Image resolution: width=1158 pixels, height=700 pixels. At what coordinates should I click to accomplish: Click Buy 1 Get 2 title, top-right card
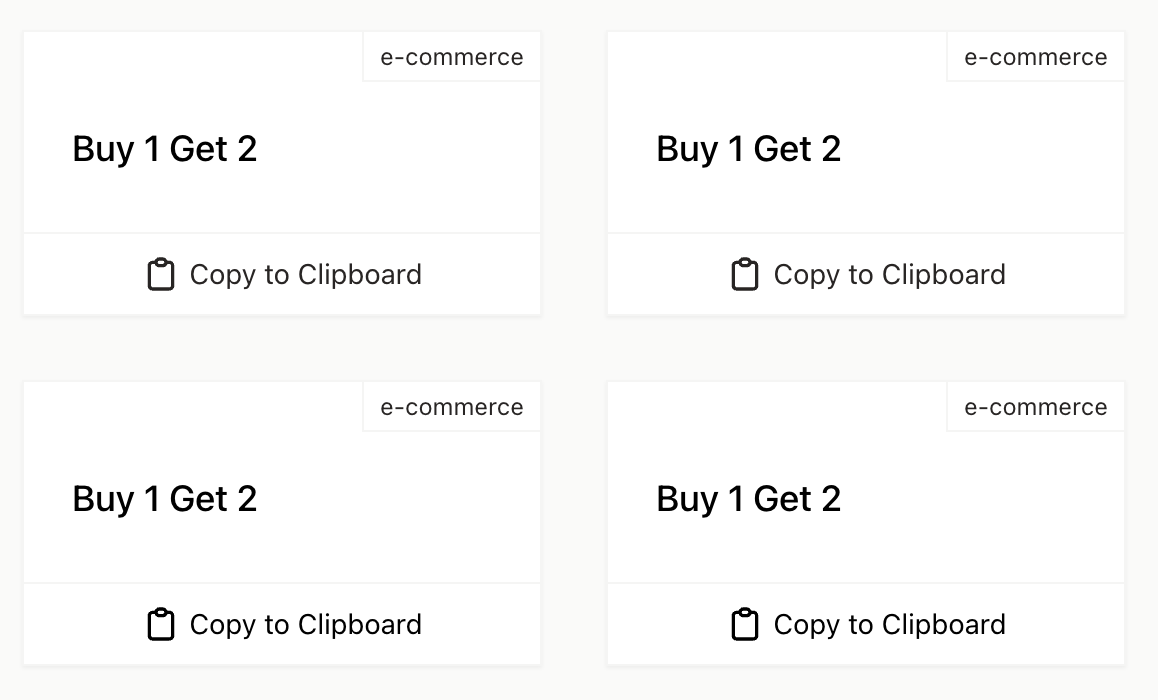(x=749, y=149)
